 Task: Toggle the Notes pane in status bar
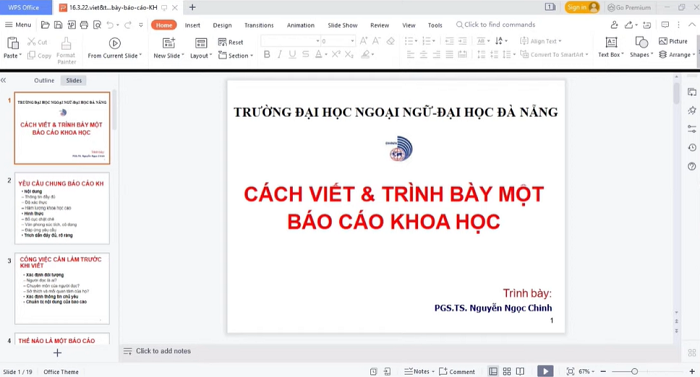419,371
